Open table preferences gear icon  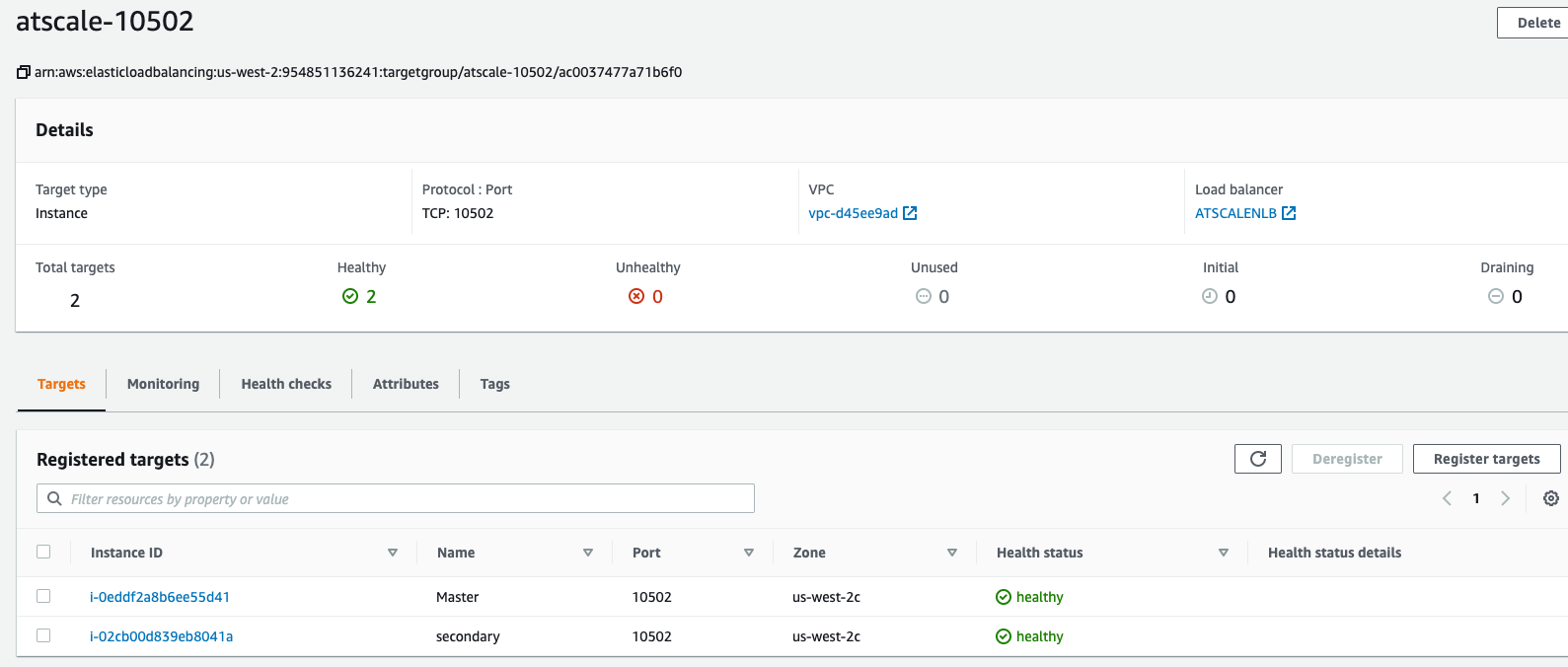pos(1551,498)
